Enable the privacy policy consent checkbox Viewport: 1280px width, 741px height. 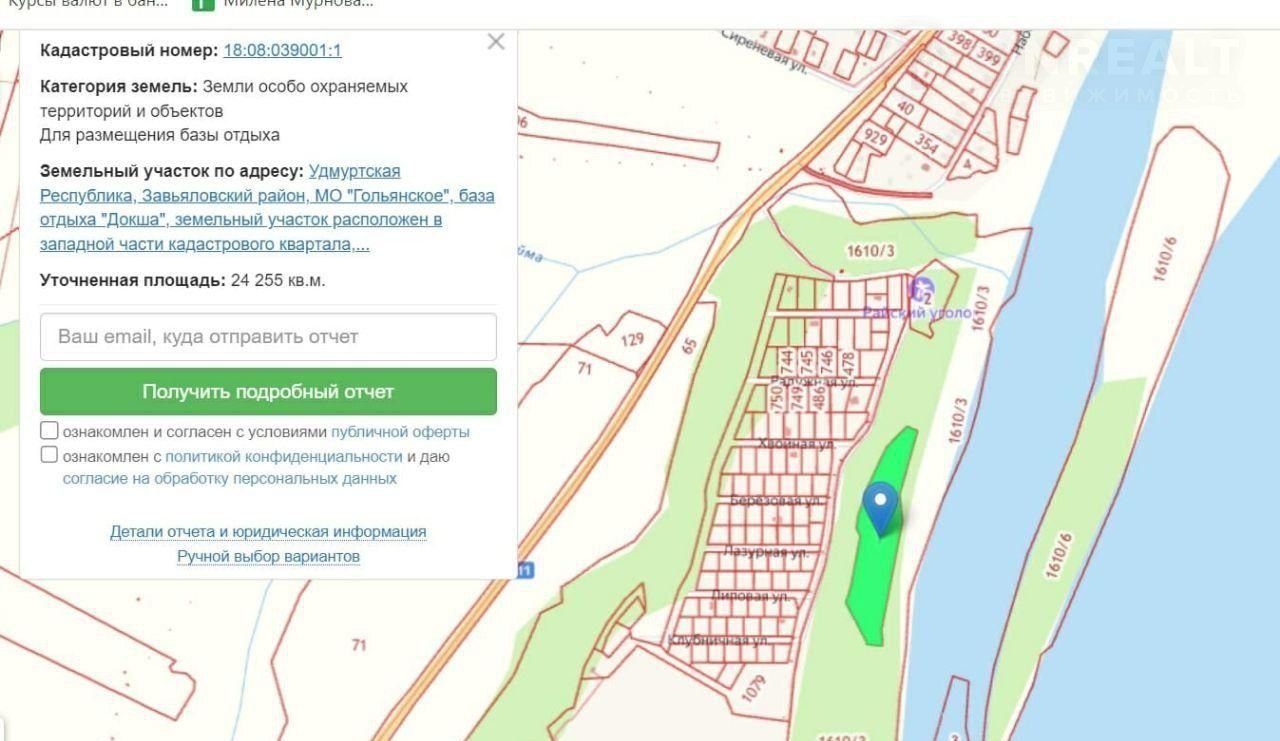coord(49,455)
